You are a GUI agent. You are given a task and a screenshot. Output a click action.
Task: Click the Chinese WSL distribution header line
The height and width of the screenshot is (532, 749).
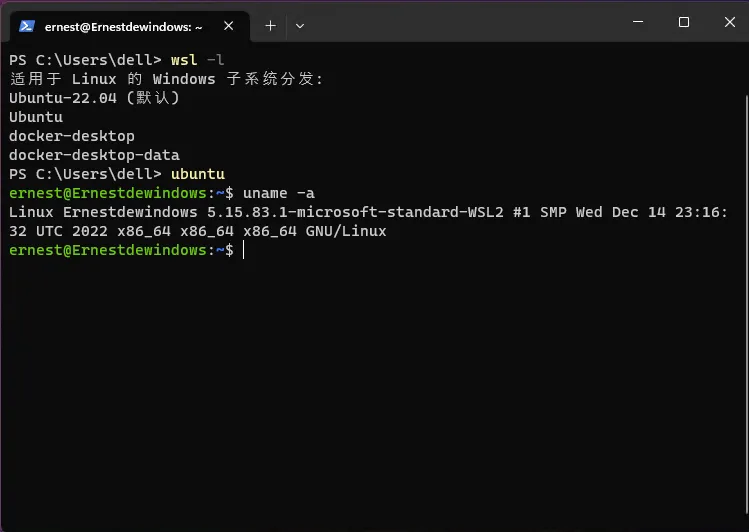point(166,79)
